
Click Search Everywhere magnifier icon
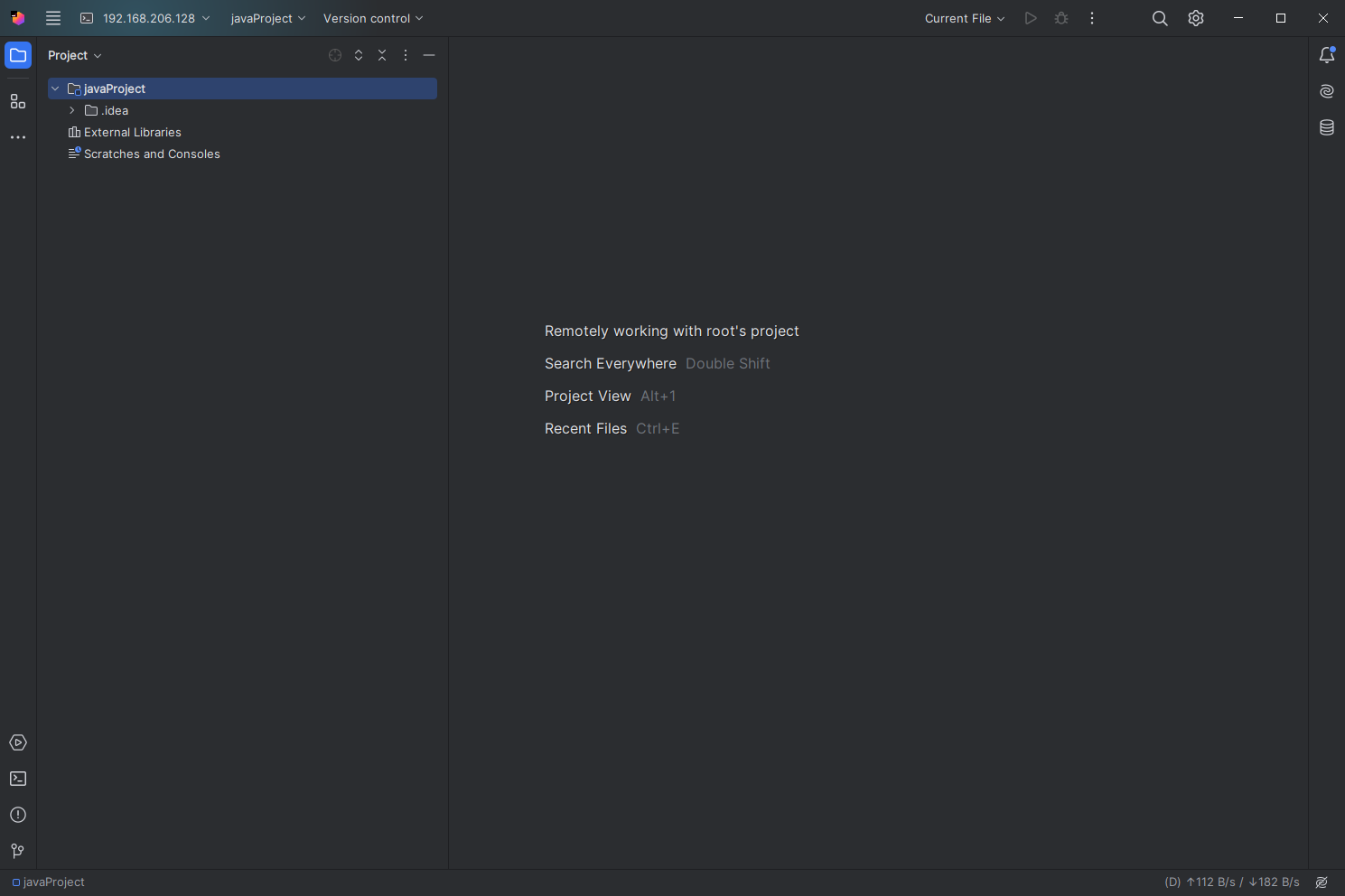click(x=1160, y=18)
